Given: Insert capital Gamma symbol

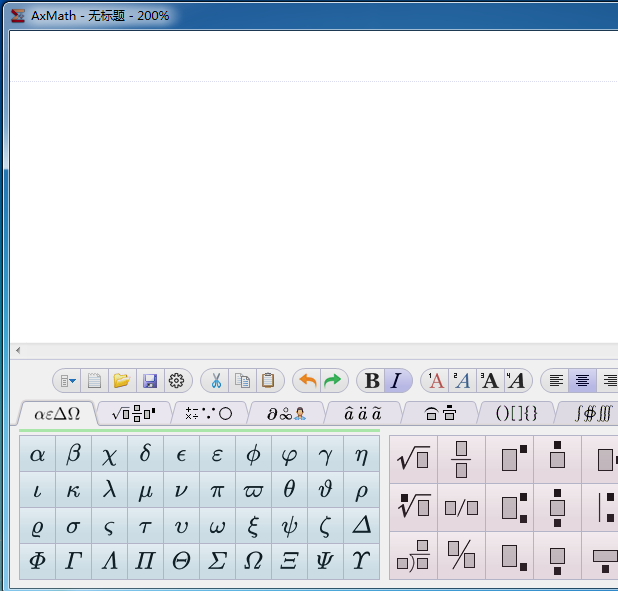Looking at the screenshot, I should 73,561.
